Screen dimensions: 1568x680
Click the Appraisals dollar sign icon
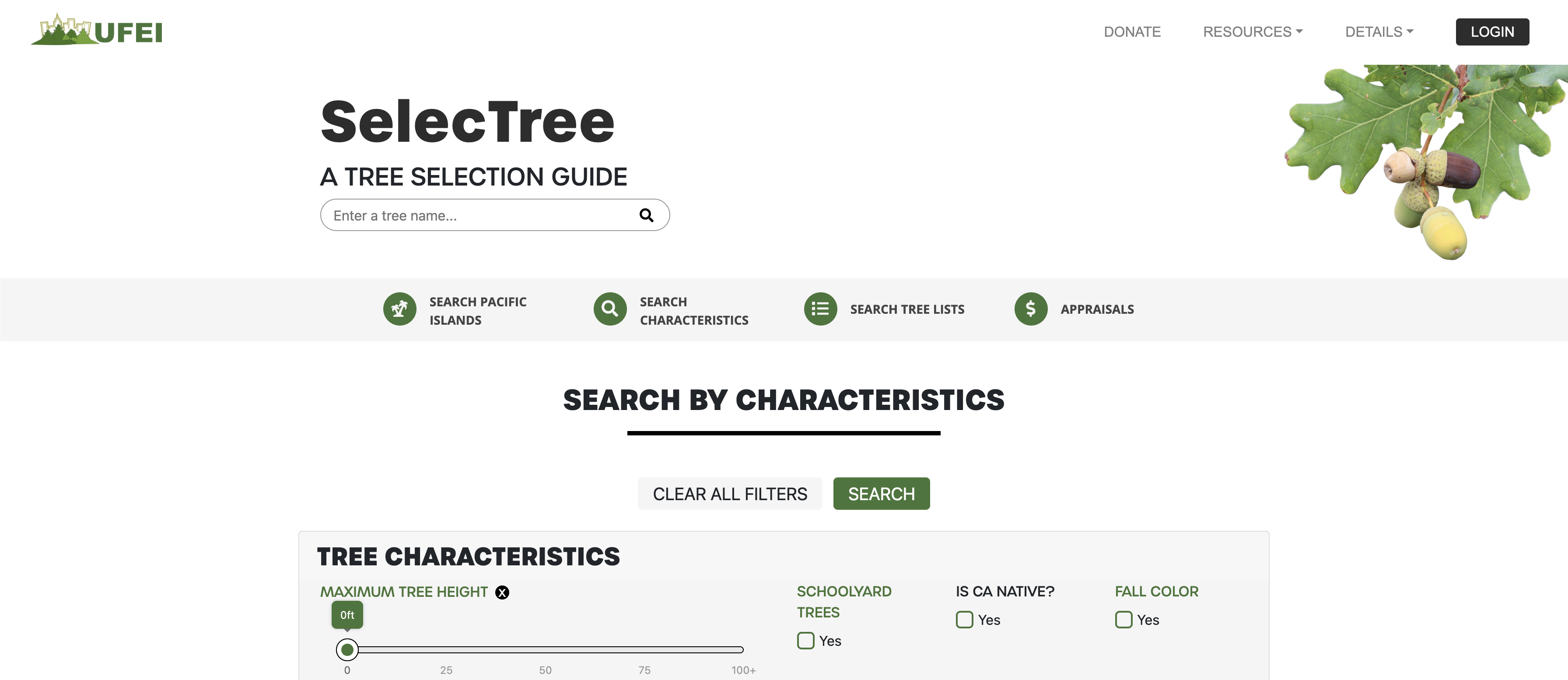click(x=1030, y=308)
